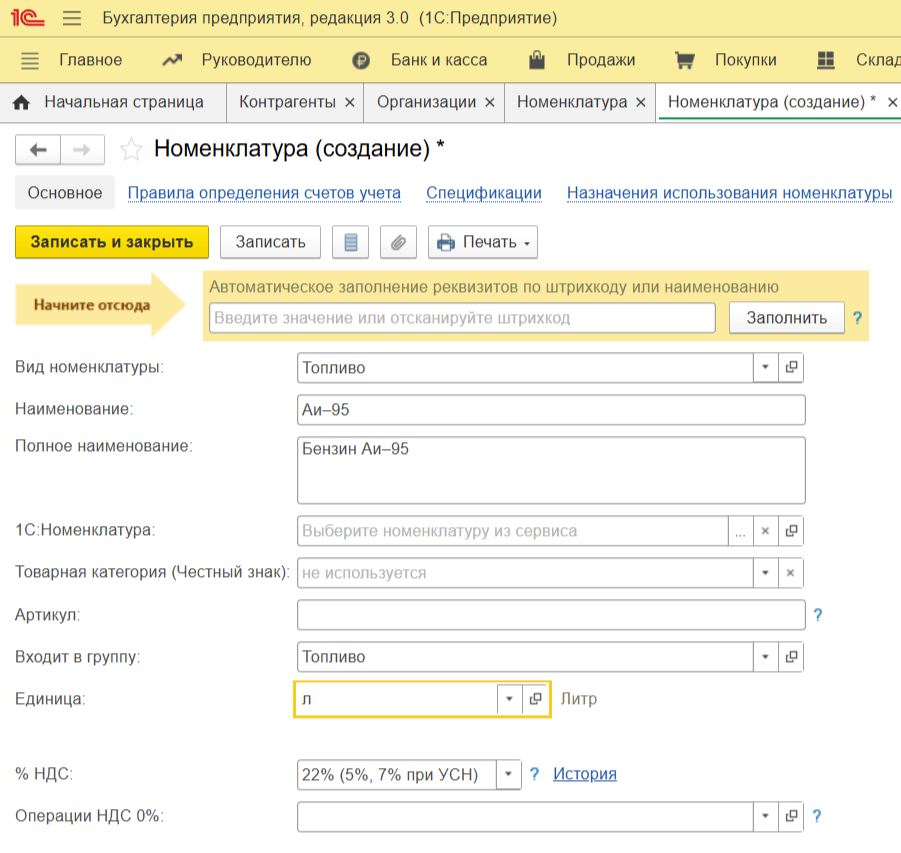901x853 pixels.
Task: Click the Заполнить button
Action: 787,318
